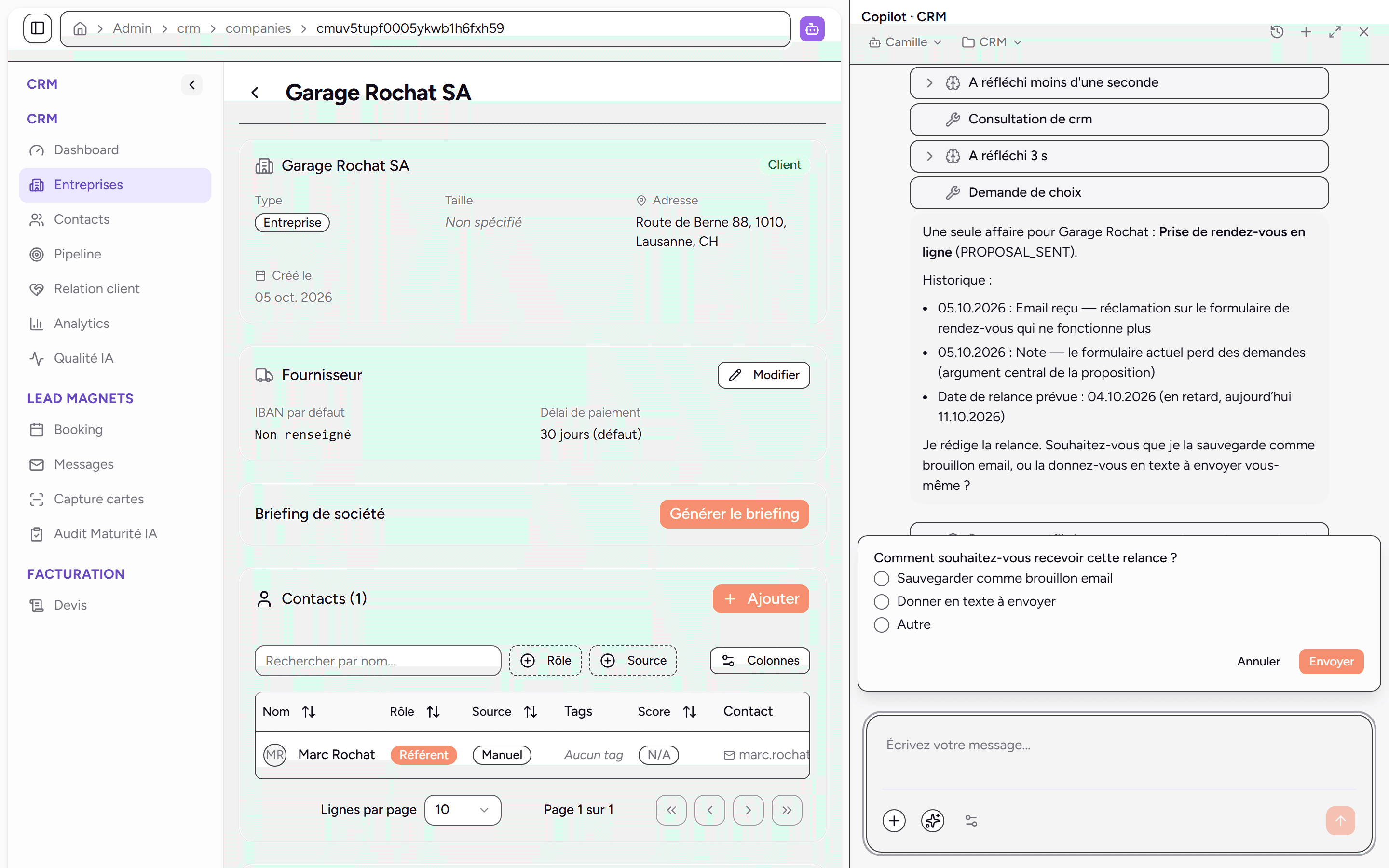Open the Source filter

(633, 660)
